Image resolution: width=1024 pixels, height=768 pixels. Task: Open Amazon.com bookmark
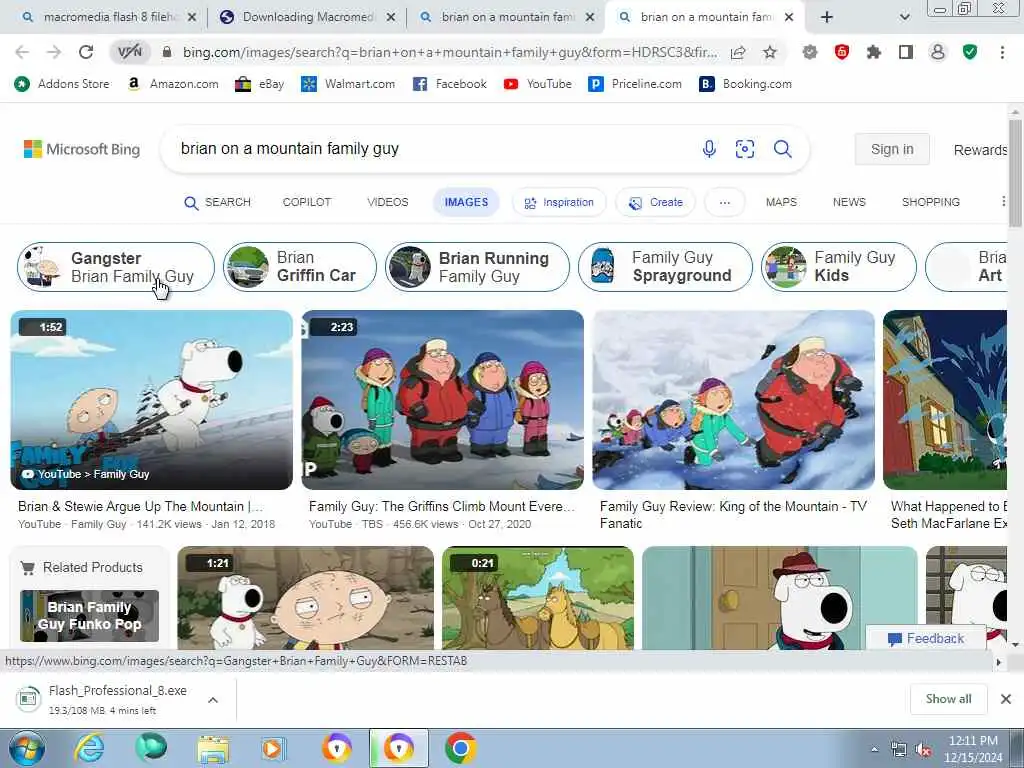coord(173,84)
